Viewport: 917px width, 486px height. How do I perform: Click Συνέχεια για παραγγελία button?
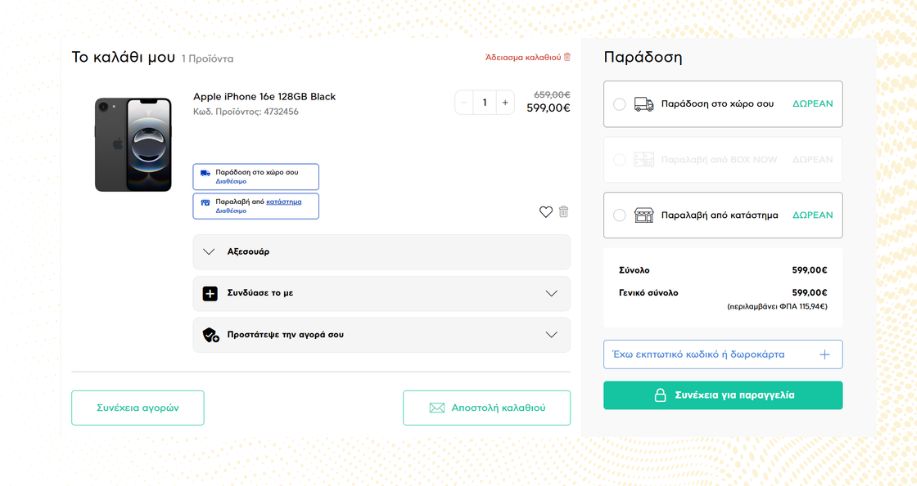click(x=722, y=395)
